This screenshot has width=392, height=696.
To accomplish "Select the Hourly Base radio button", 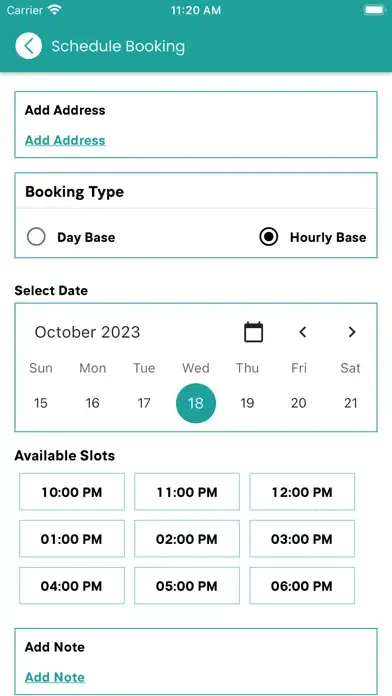I will (x=269, y=237).
